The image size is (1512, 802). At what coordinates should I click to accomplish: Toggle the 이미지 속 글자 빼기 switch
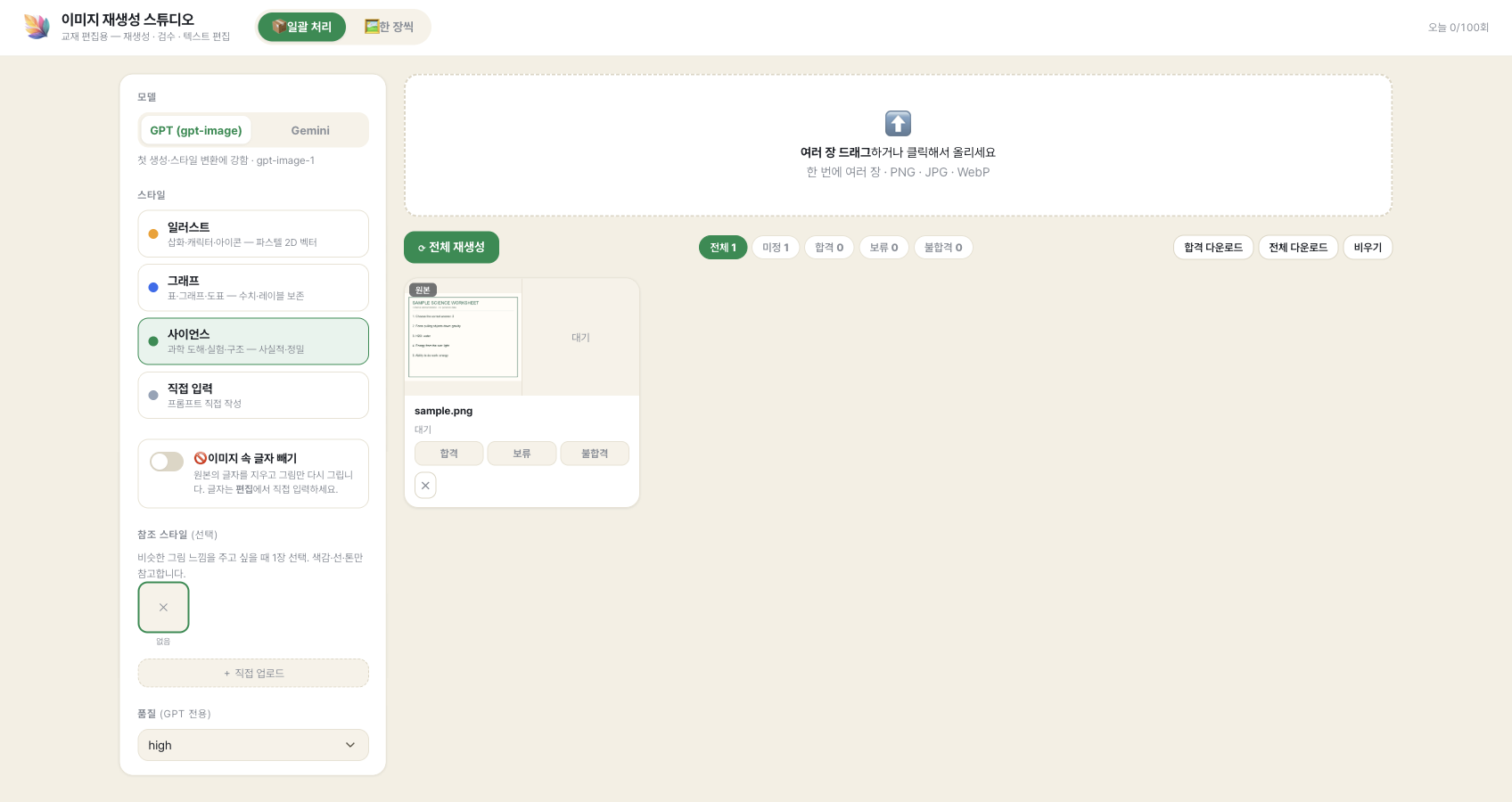point(167,462)
